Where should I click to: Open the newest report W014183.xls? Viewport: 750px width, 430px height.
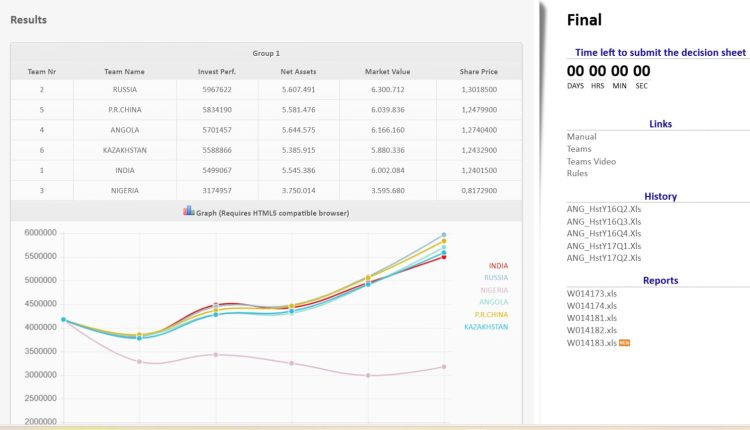point(591,342)
